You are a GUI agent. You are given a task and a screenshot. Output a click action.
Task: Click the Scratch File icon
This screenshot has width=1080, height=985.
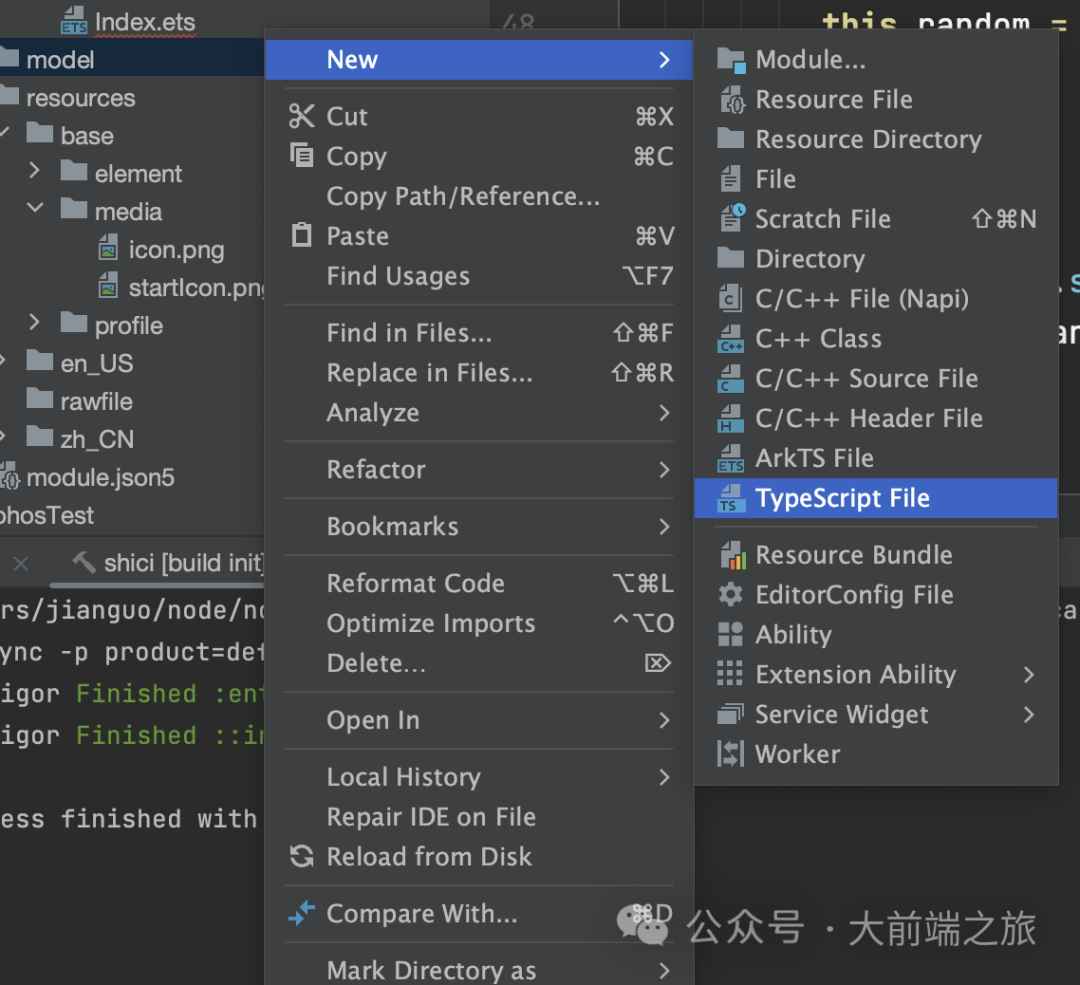click(731, 219)
